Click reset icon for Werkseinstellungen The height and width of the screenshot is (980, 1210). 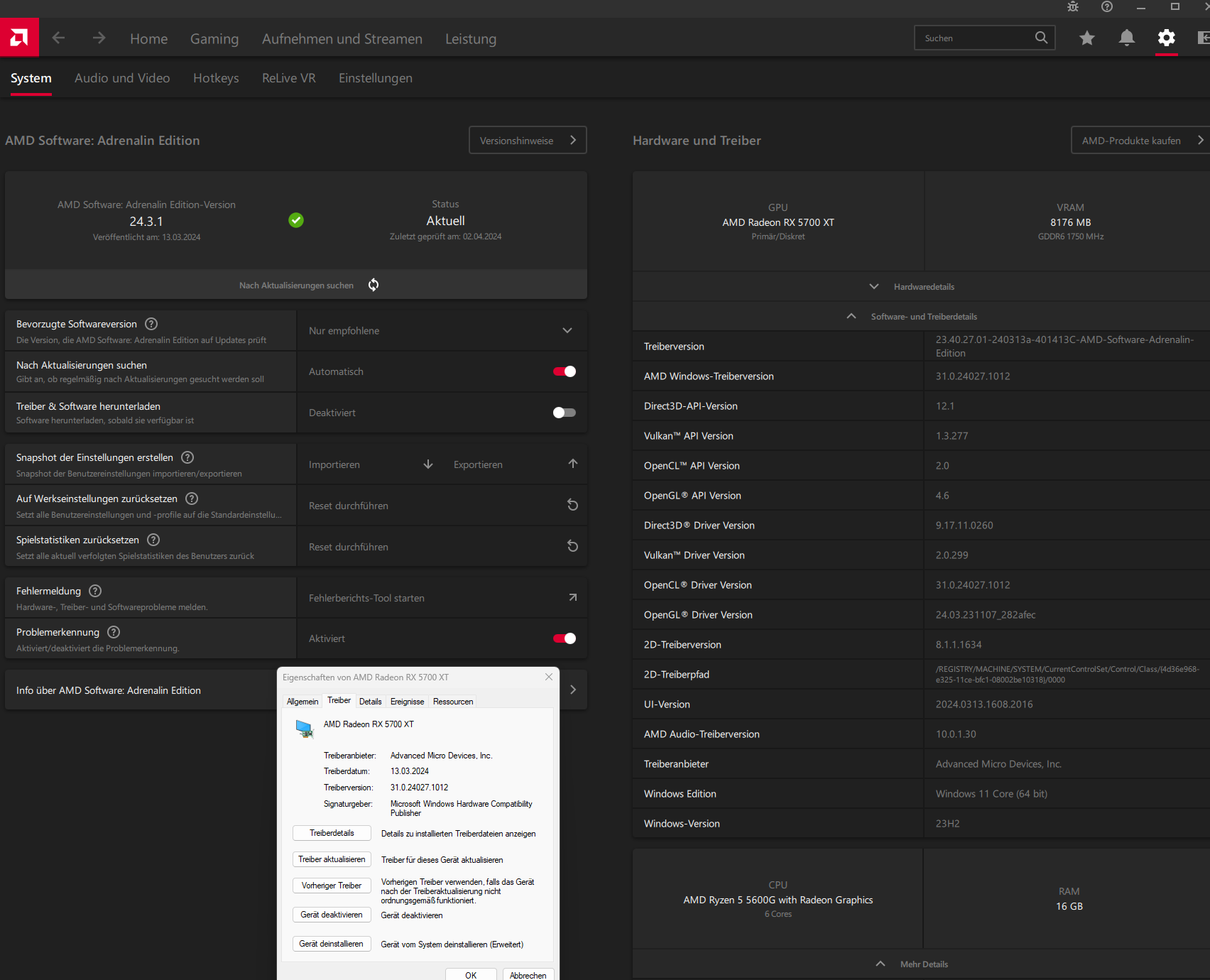[572, 505]
